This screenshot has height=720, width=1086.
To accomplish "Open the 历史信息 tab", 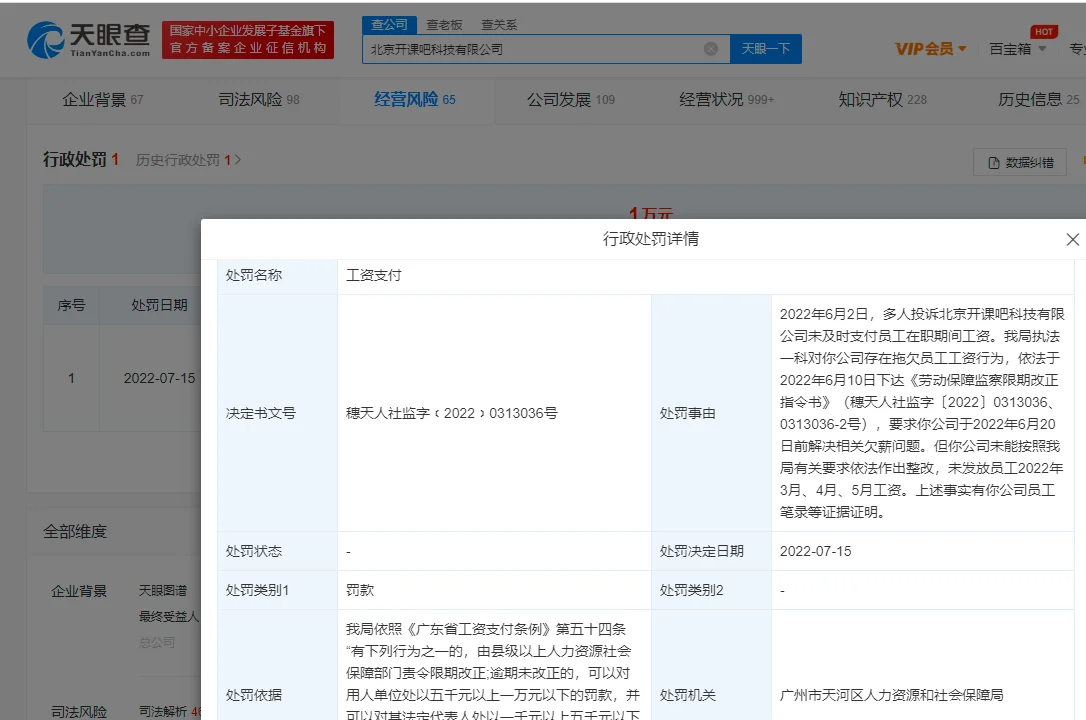I will pyautogui.click(x=1038, y=100).
